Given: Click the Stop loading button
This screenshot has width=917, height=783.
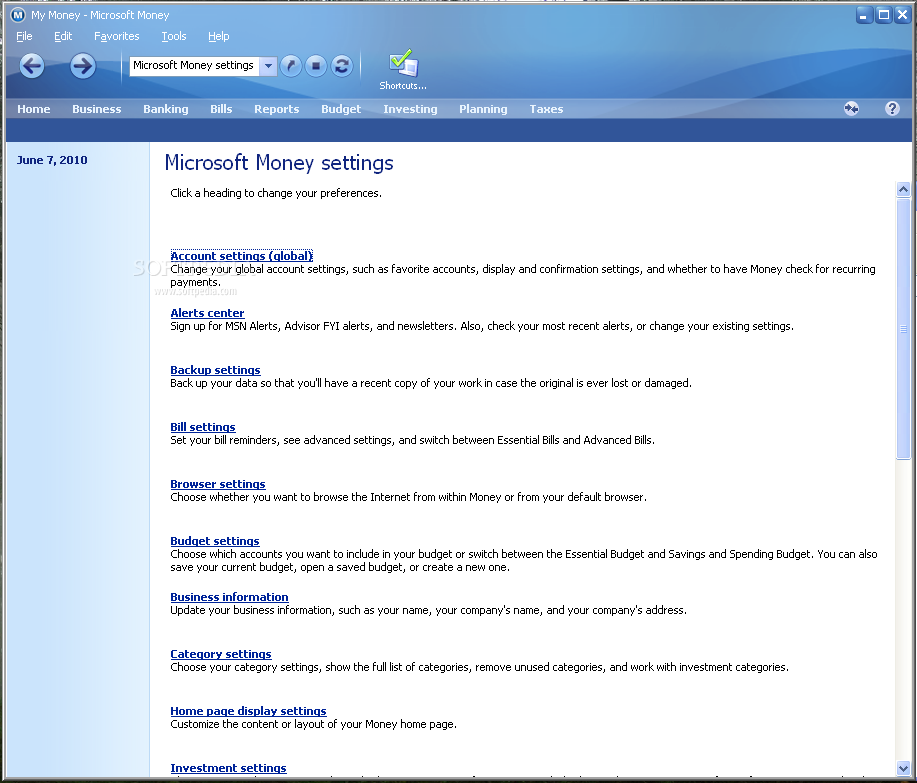Looking at the screenshot, I should pos(316,65).
